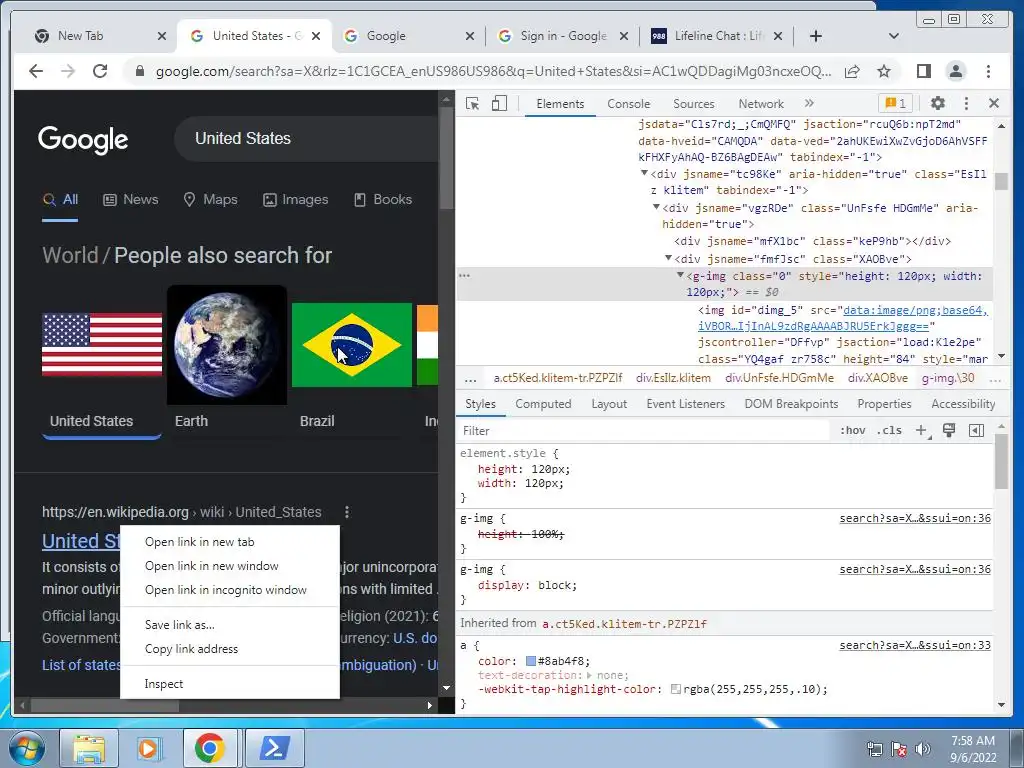Show more DevTools tabs chevron

(x=809, y=103)
